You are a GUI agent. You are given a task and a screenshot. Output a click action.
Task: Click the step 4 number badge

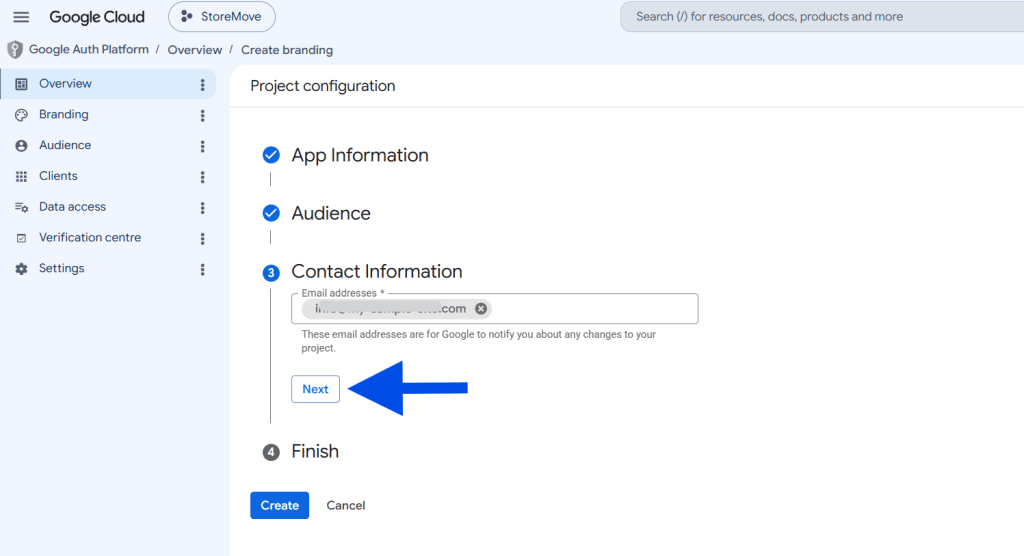pyautogui.click(x=271, y=452)
